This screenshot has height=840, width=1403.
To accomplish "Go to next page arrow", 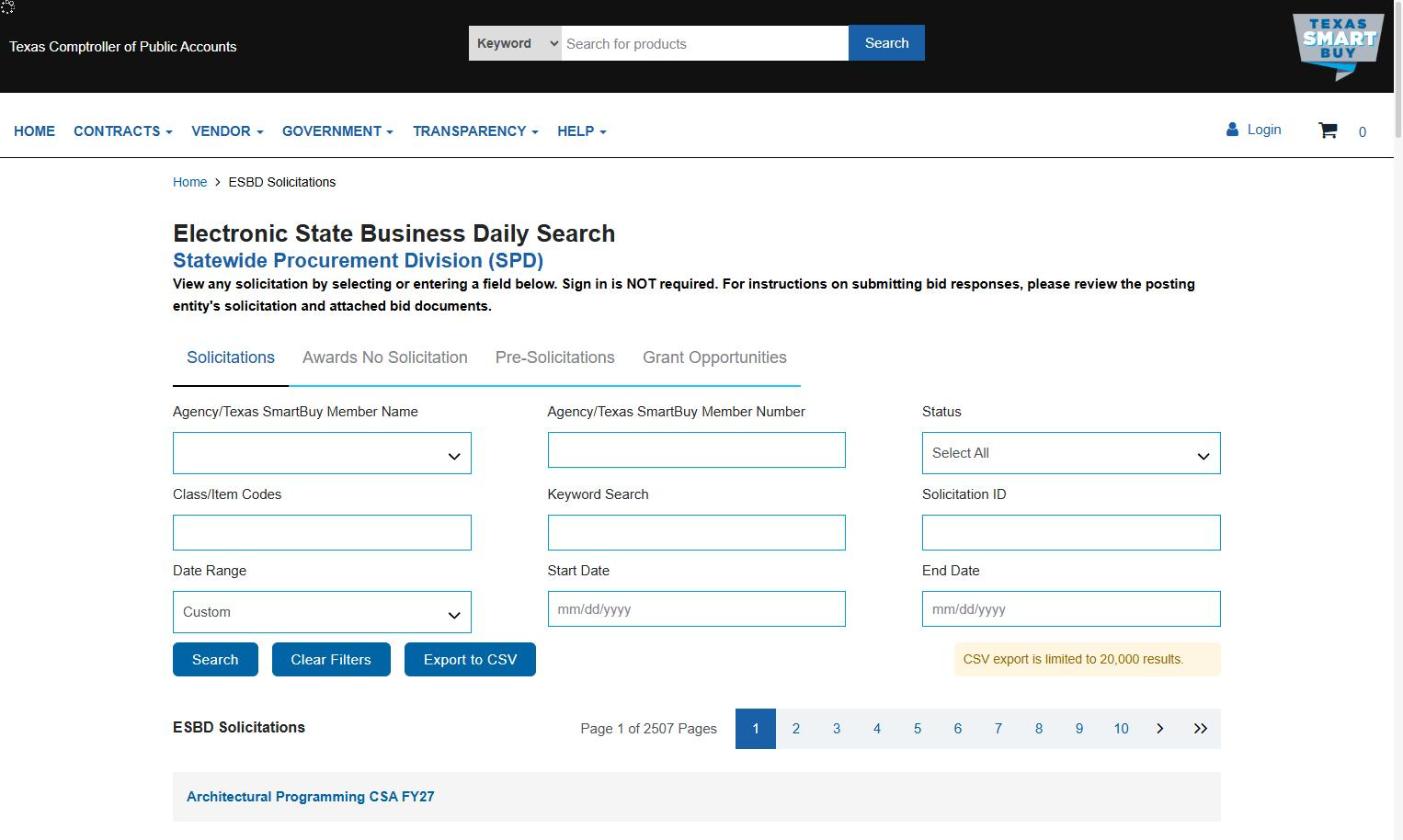I will coord(1160,728).
